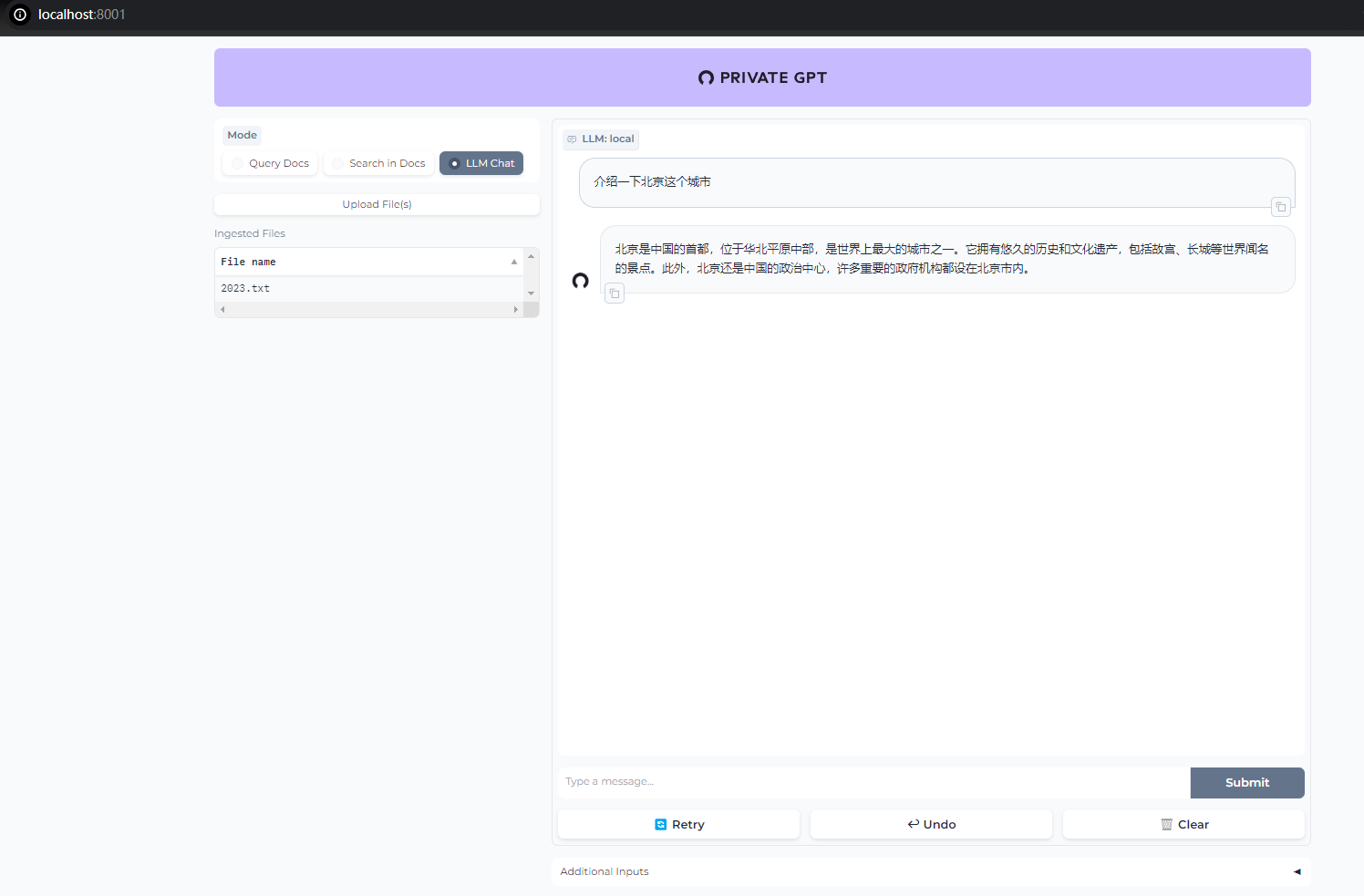The height and width of the screenshot is (896, 1364).
Task: Click the file list scroll-up arrow
Action: [531, 256]
